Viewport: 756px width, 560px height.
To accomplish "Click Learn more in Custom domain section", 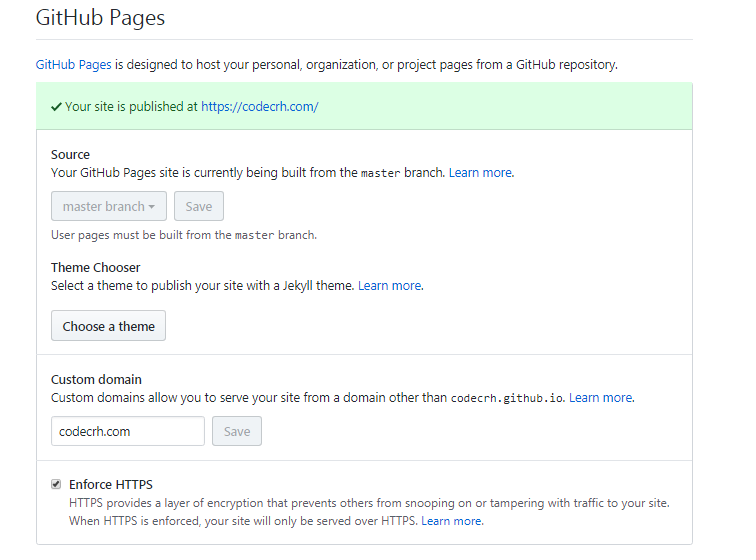I will click(600, 398).
